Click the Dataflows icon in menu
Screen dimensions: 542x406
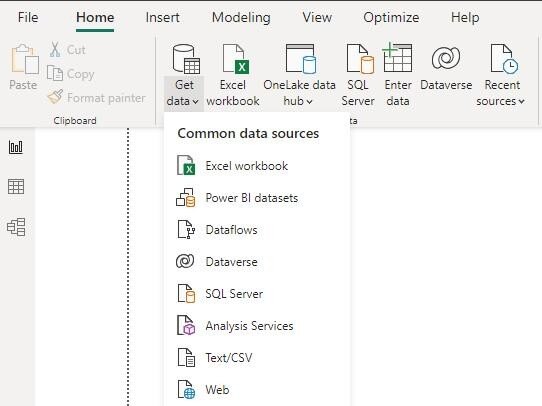click(186, 229)
